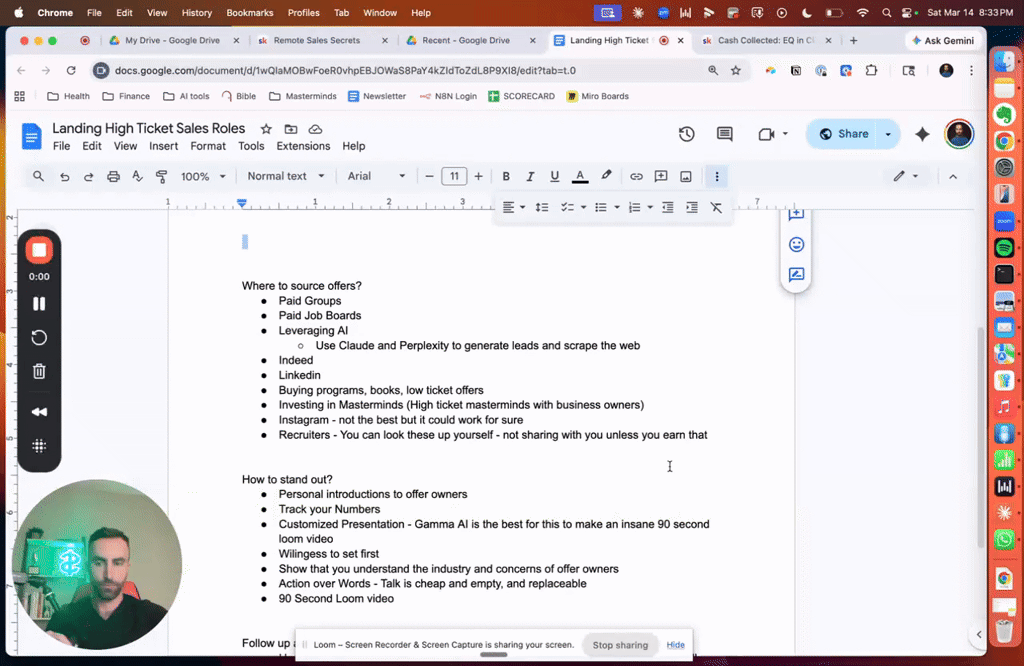Image resolution: width=1024 pixels, height=666 pixels.
Task: Open the Format menu in Docs
Action: coord(208,146)
